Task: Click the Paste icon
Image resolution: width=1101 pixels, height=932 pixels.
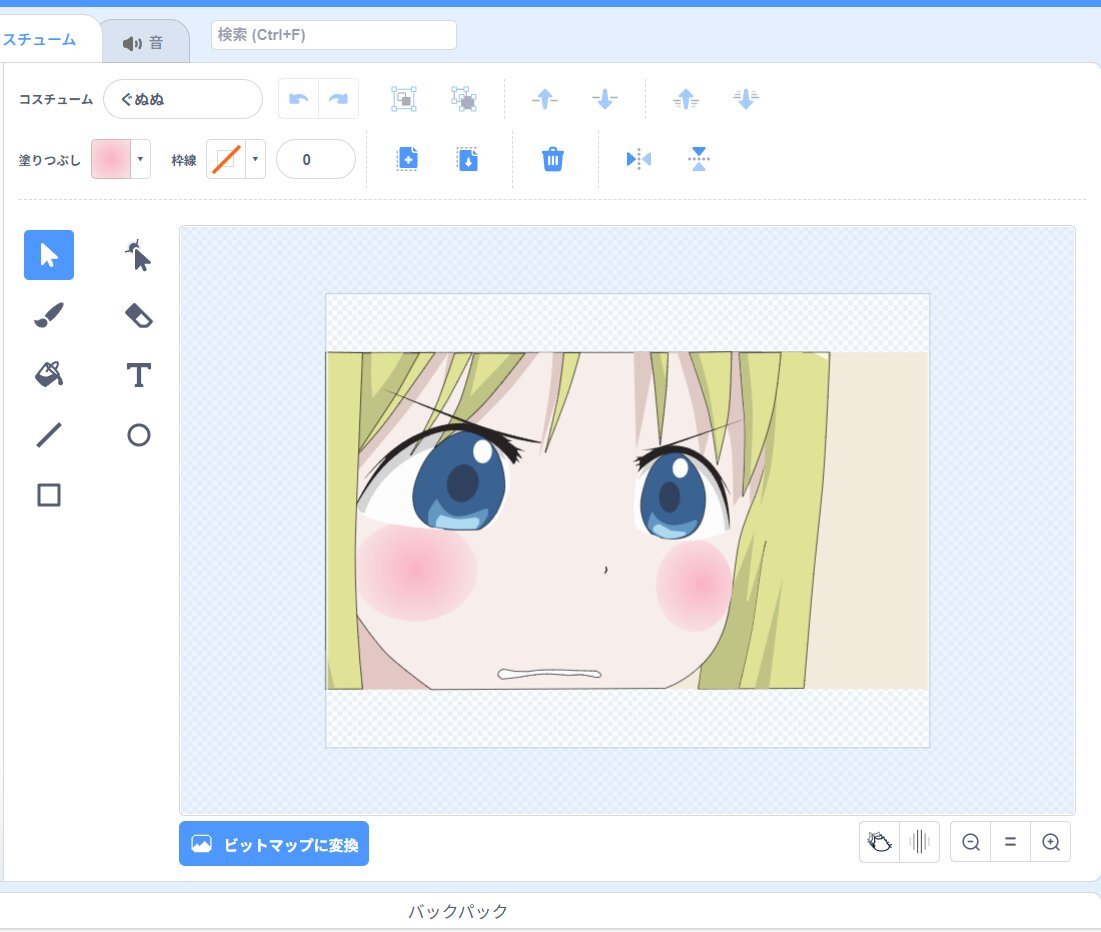Action: 468,159
